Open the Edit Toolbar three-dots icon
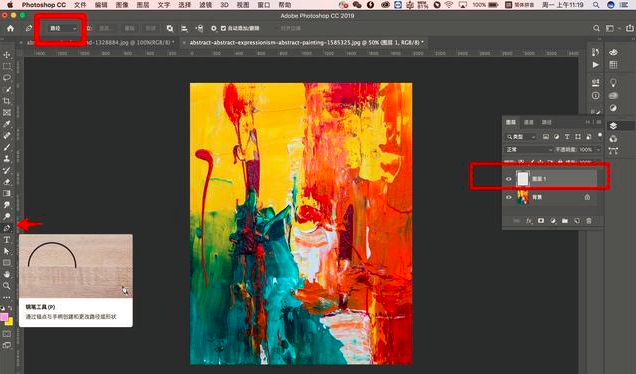 click(7, 297)
